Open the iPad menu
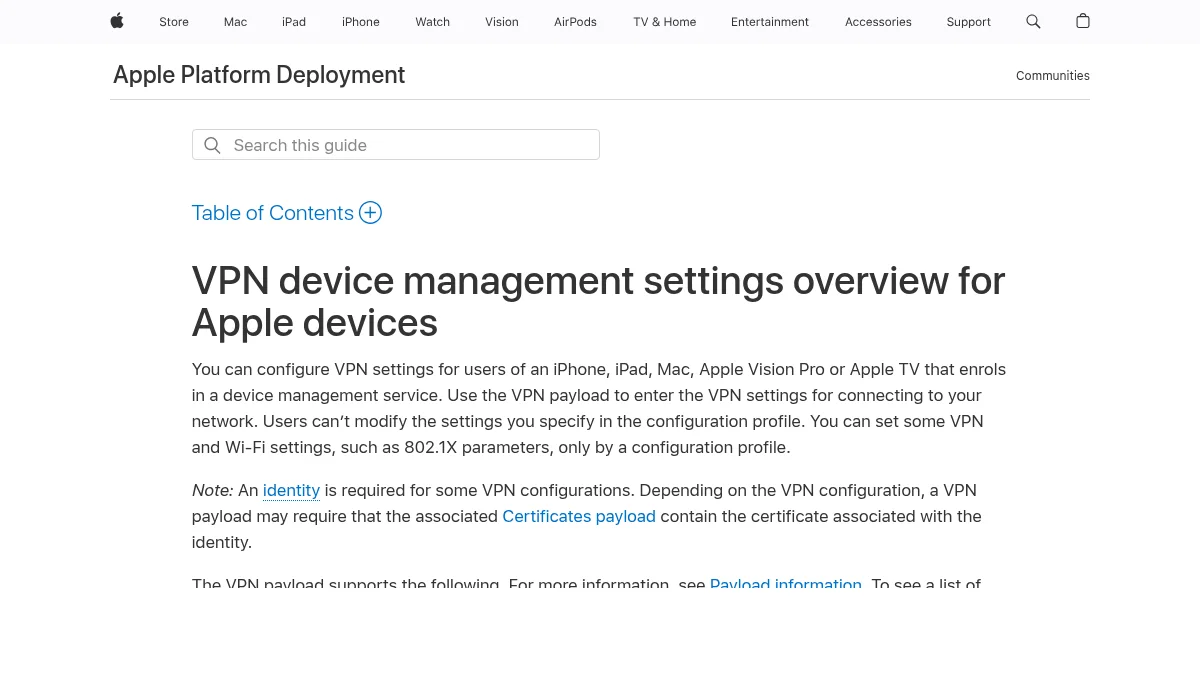The height and width of the screenshot is (675, 1200). 294,22
